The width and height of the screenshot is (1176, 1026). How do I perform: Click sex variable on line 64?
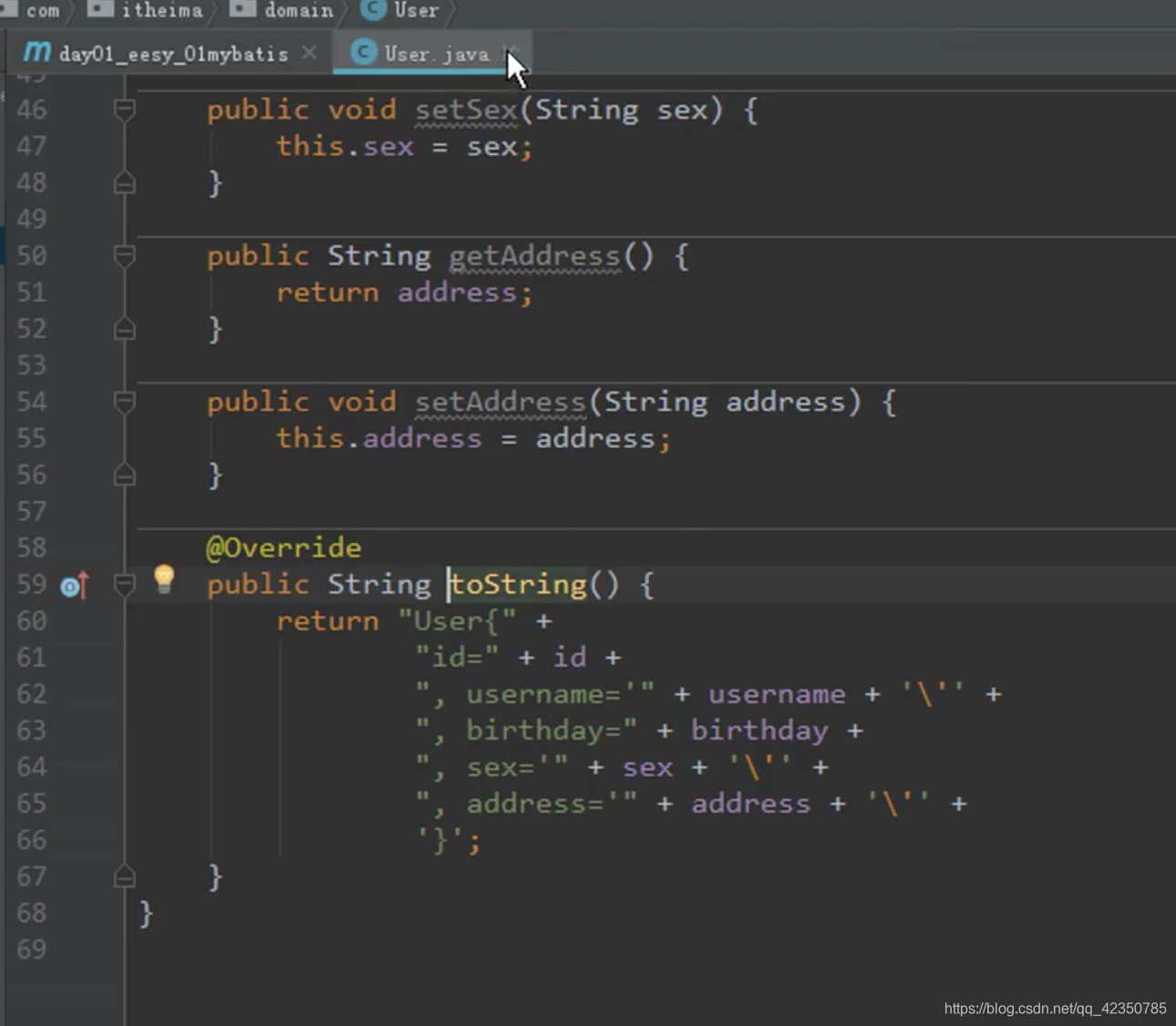pos(647,767)
